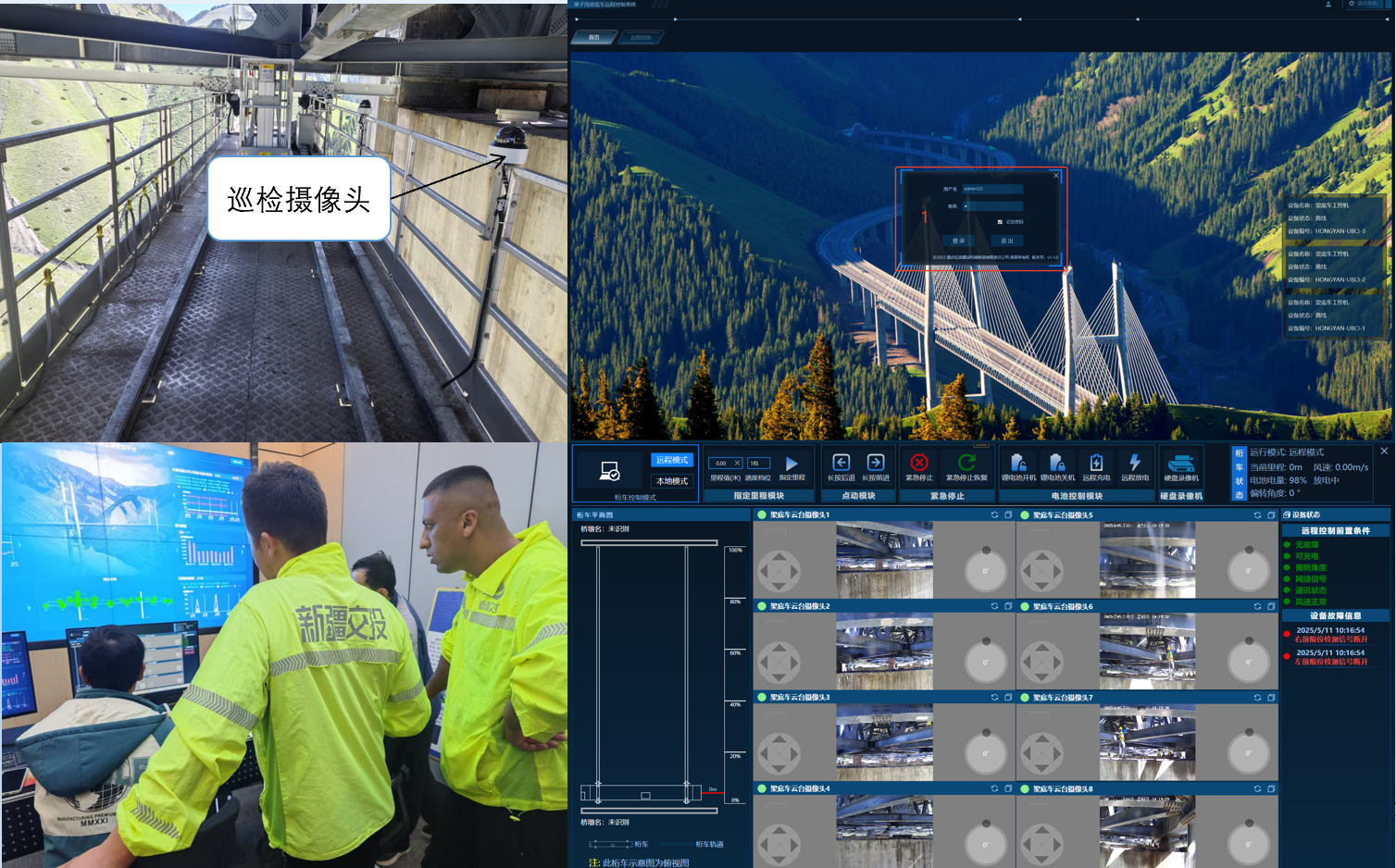
Task: Click the rotation dial of camera 1
Action: [985, 570]
